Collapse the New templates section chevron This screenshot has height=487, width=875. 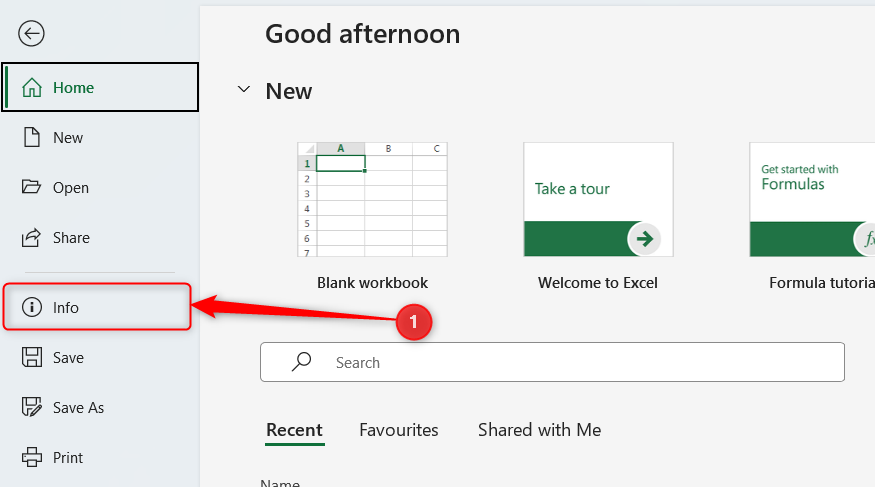pos(244,89)
